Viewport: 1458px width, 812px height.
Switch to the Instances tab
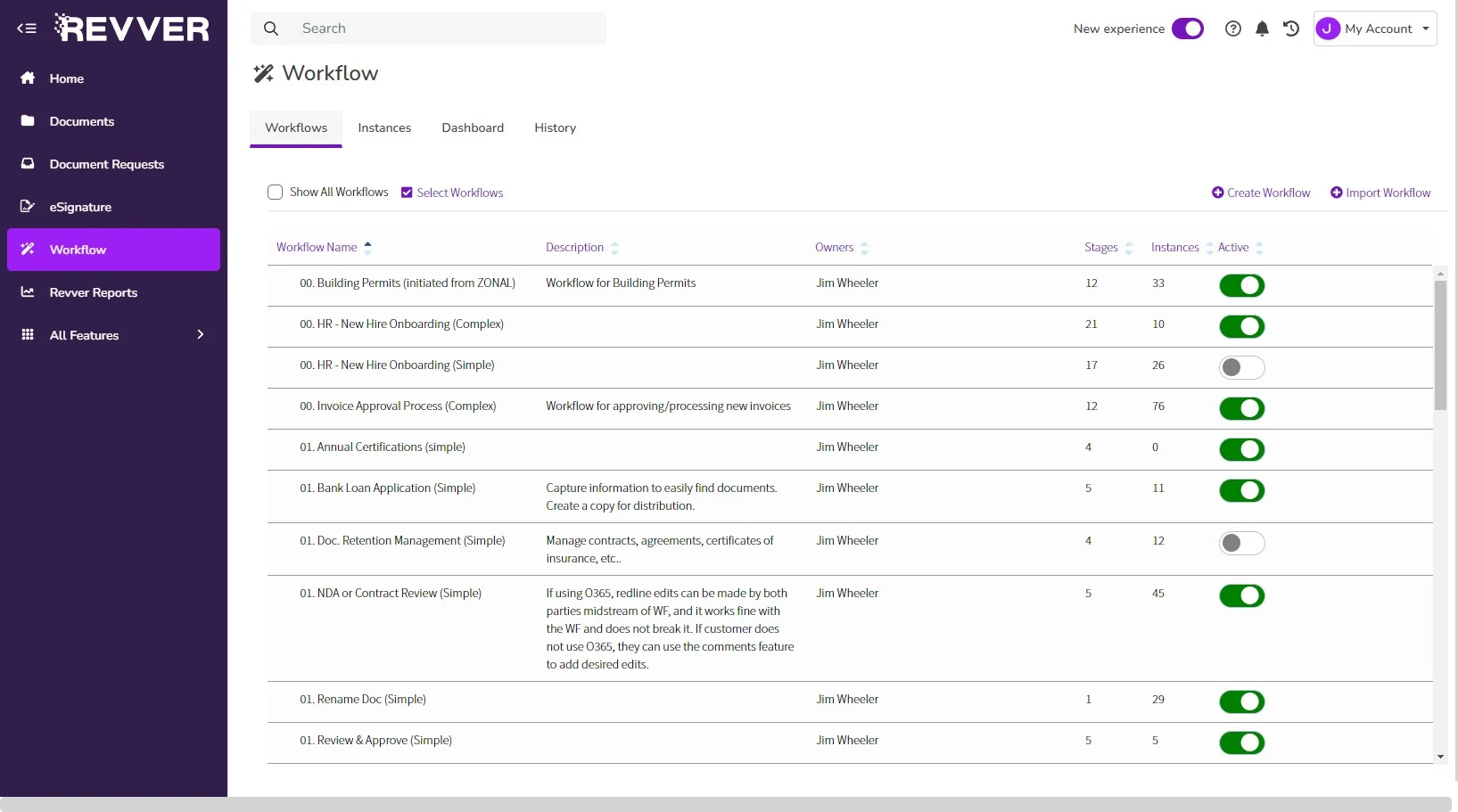click(384, 128)
